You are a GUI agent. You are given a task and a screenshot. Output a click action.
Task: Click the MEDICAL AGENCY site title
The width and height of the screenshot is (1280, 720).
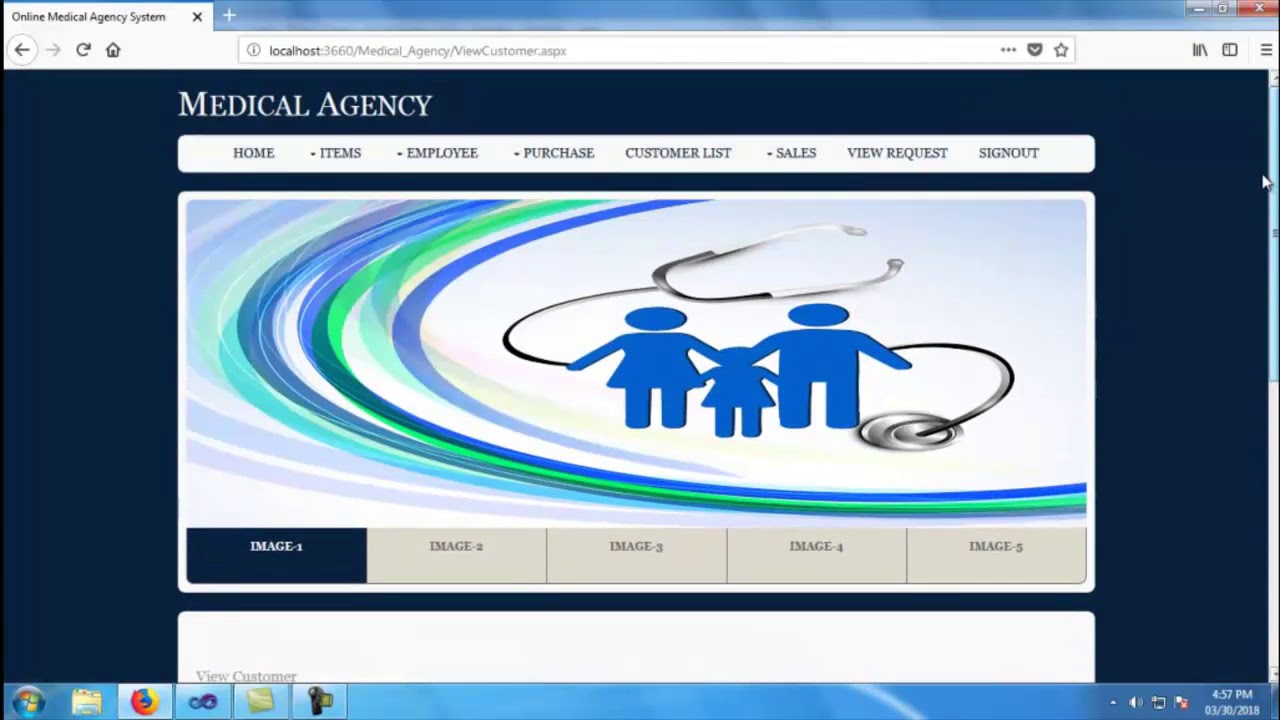click(x=305, y=105)
